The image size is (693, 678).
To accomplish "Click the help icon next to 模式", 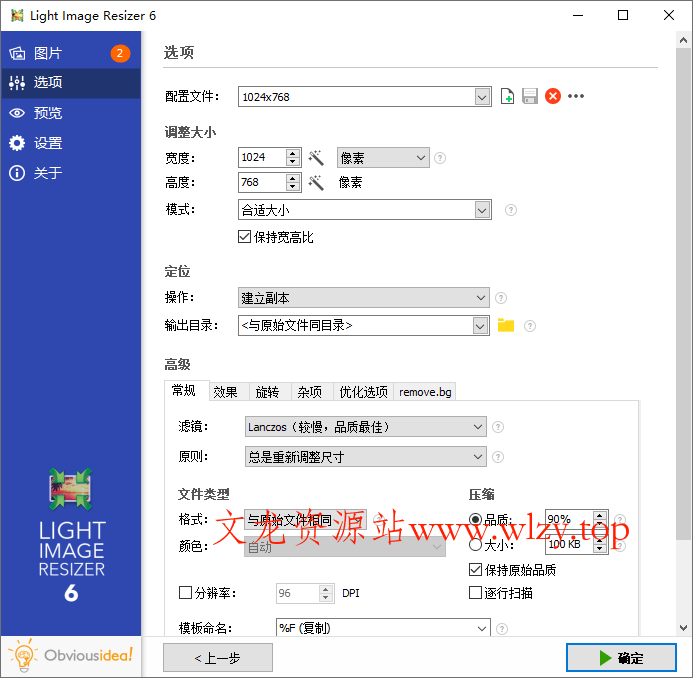I will (x=510, y=210).
